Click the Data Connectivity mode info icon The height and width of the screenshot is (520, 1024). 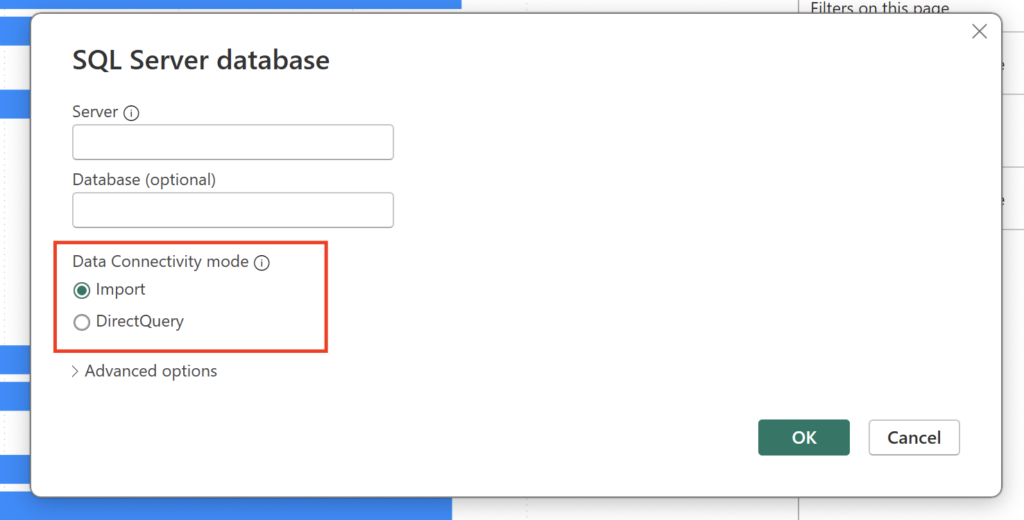(262, 263)
